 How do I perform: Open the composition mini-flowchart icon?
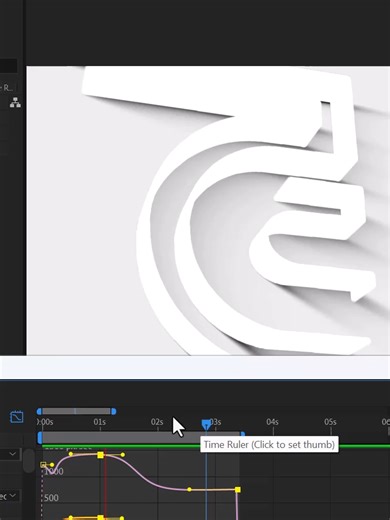pyautogui.click(x=15, y=103)
